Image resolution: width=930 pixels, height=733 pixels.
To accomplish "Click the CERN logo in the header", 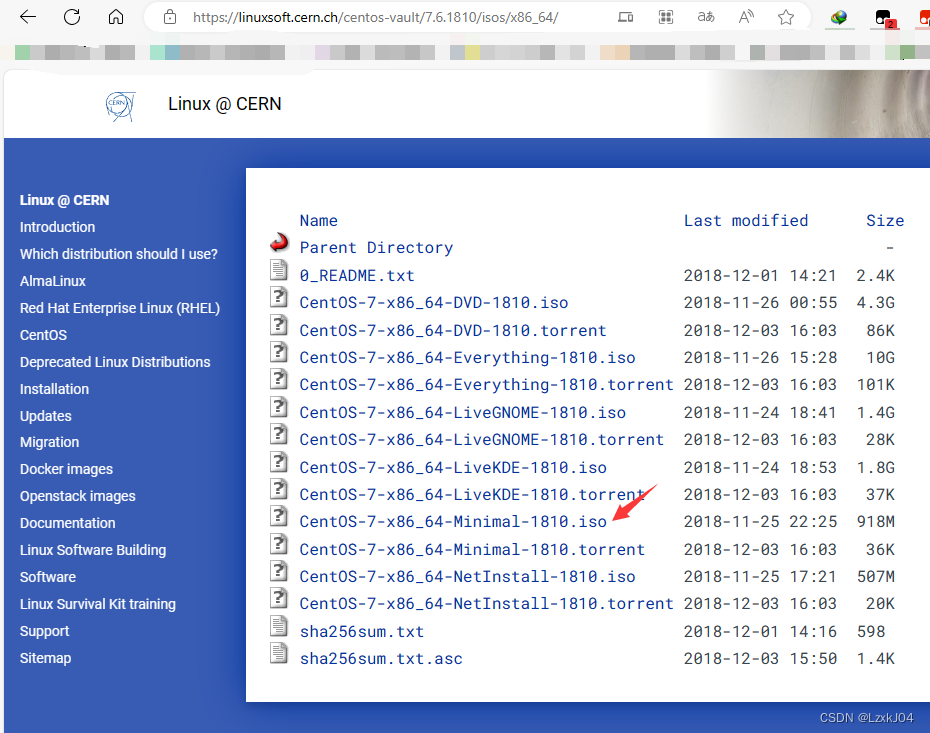I will 120,106.
